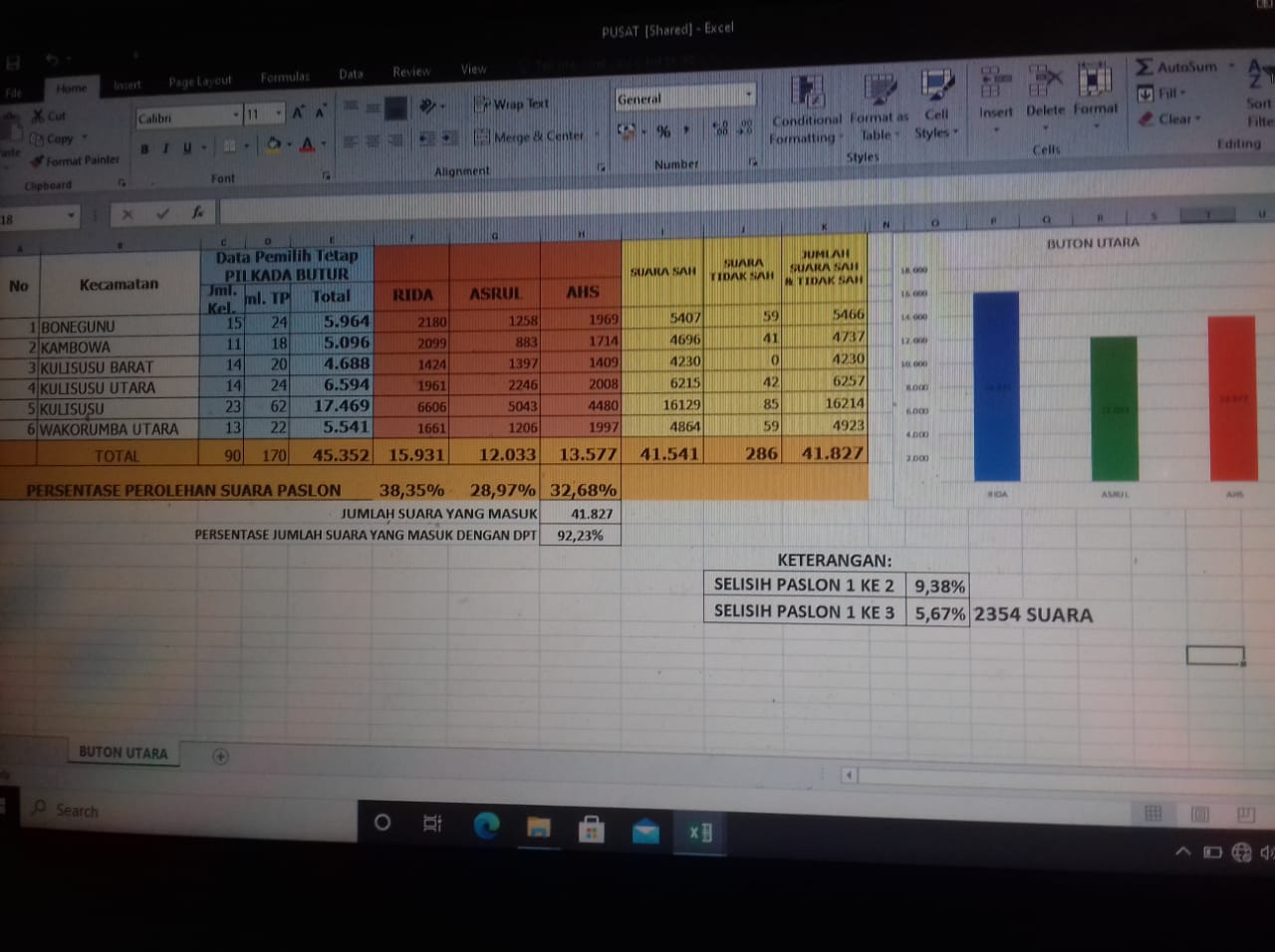Screen dimensions: 1275x952
Task: Click the Cut scissors icon
Action: tap(38, 117)
